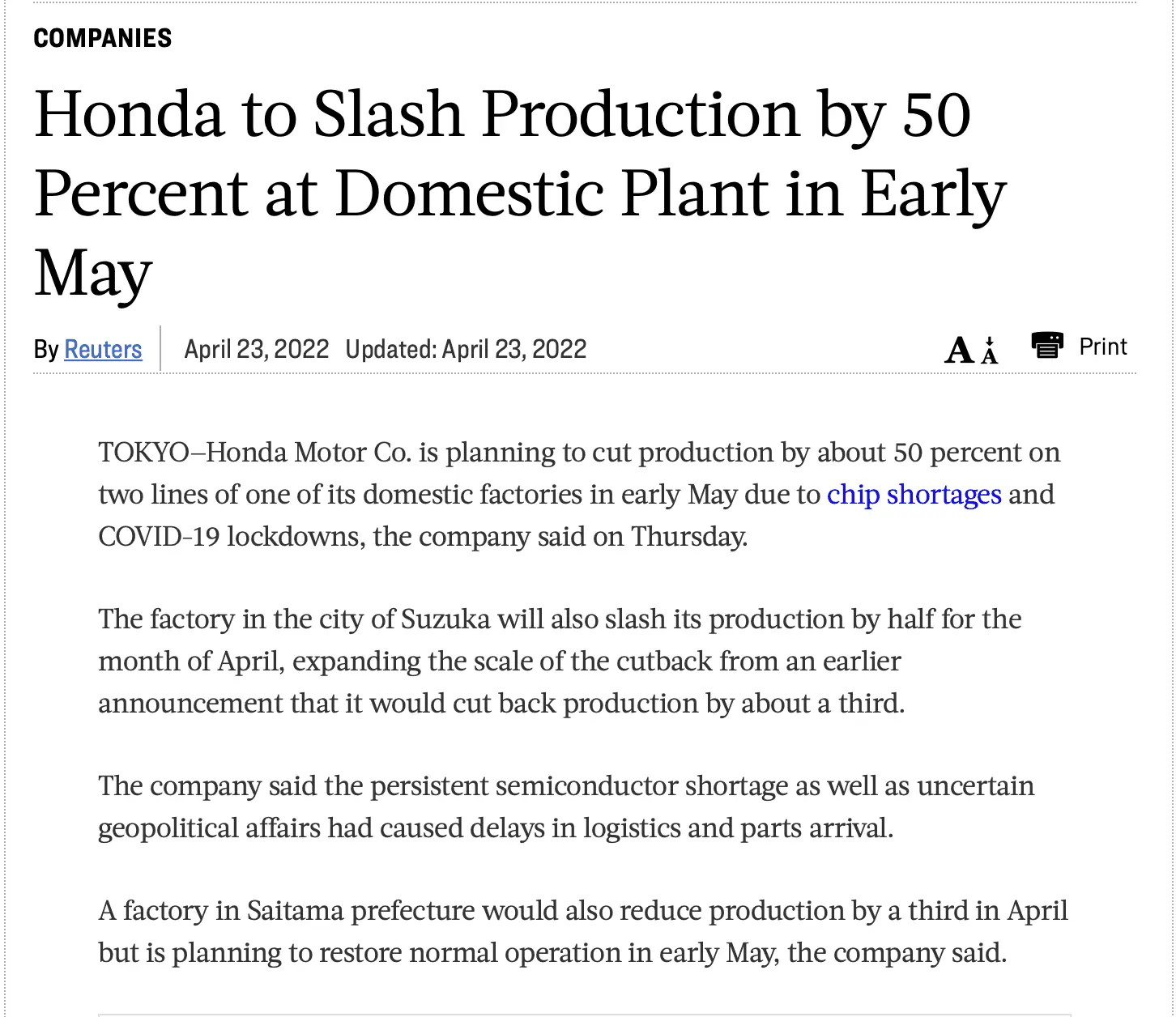
Task: Follow the "chip shortages" hyperlink
Action: click(914, 495)
